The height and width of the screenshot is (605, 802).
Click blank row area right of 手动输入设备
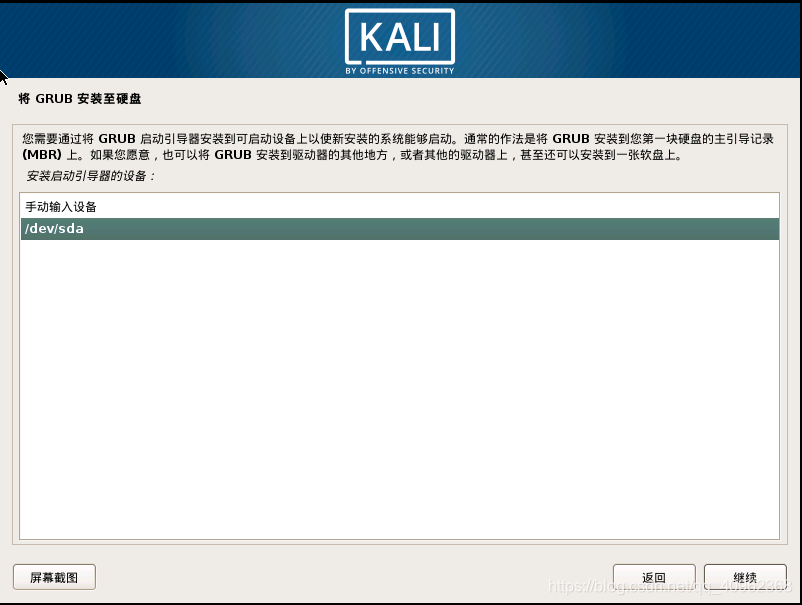tap(438, 207)
